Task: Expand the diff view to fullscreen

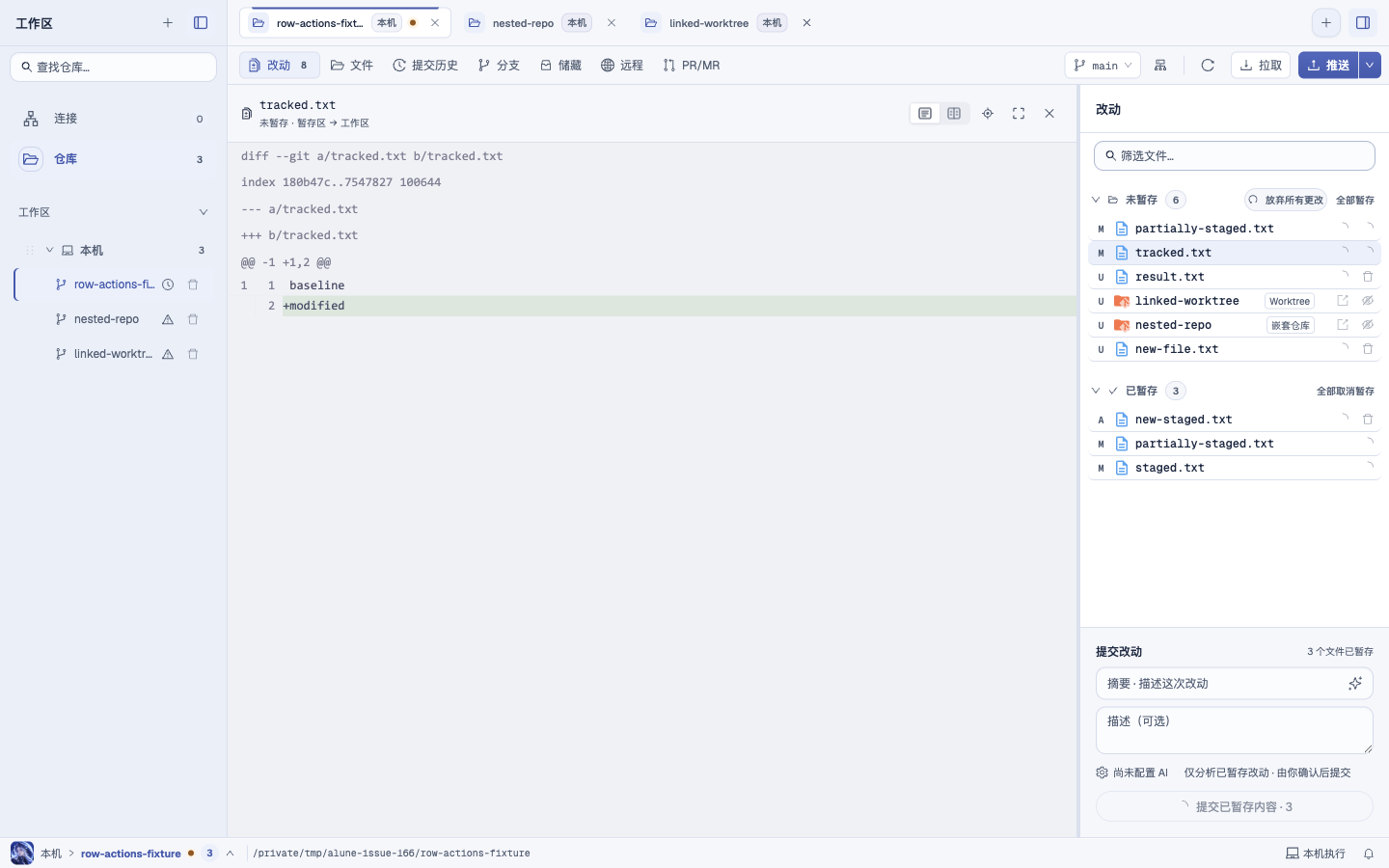Action: coord(1019,114)
